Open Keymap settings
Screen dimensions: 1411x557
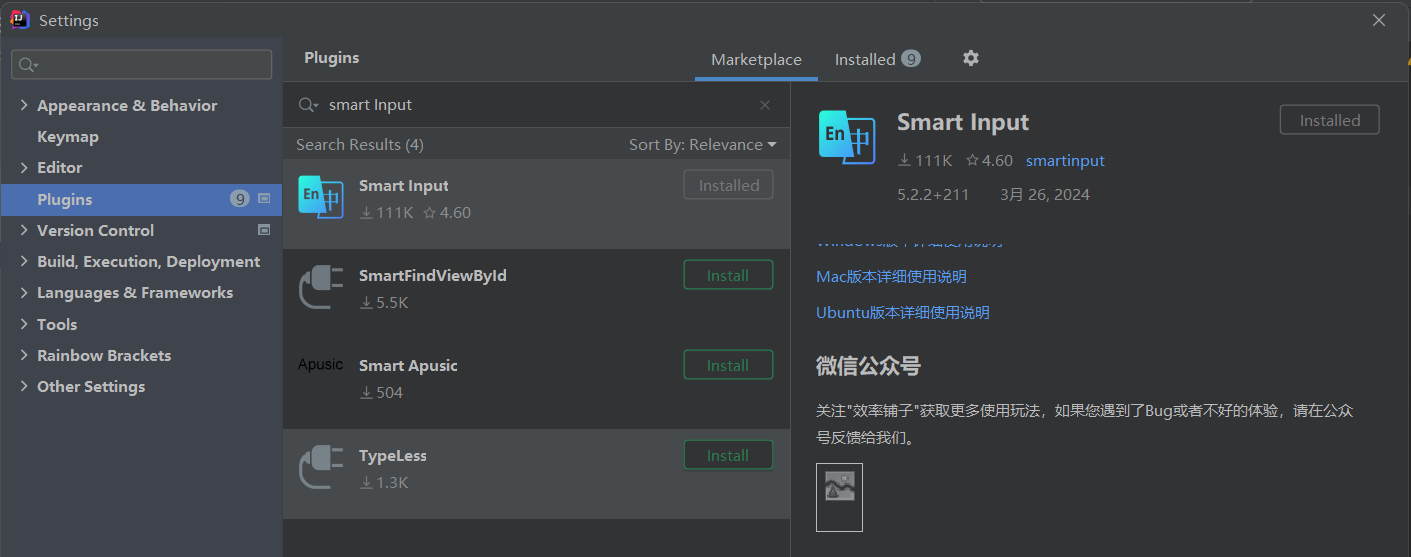coord(68,136)
